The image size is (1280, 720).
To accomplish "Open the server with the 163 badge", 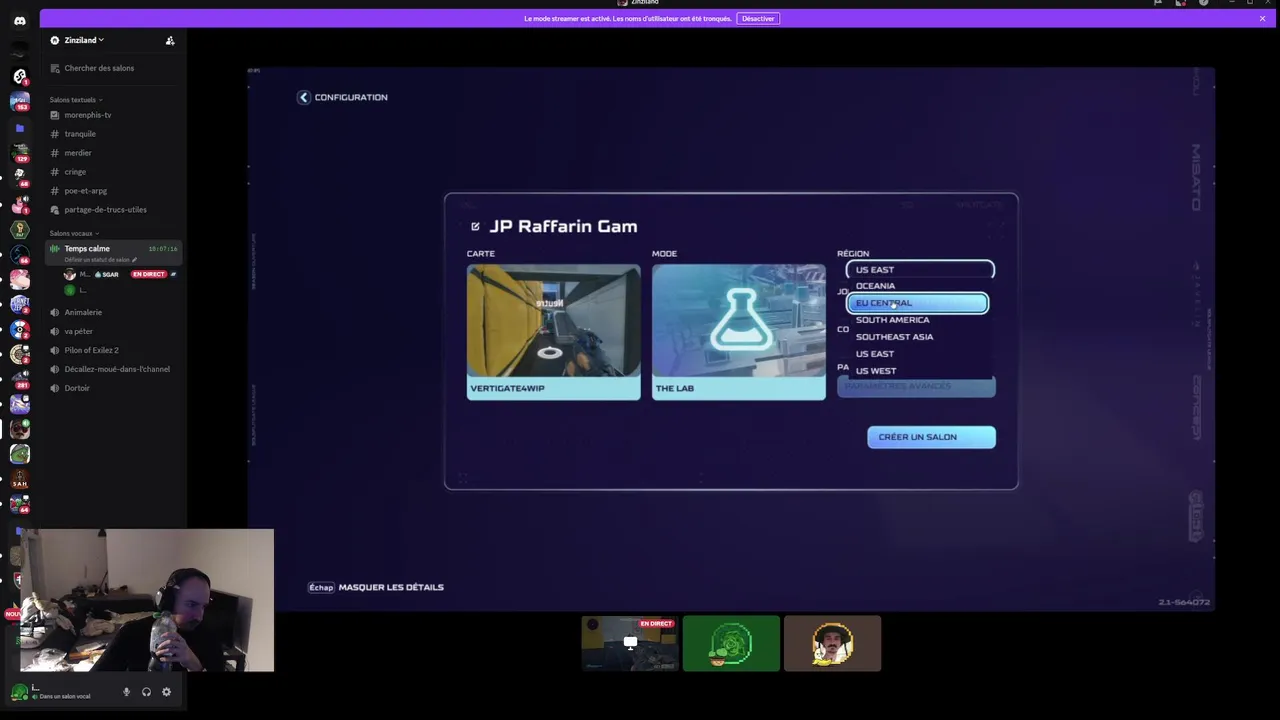I will [x=19, y=101].
